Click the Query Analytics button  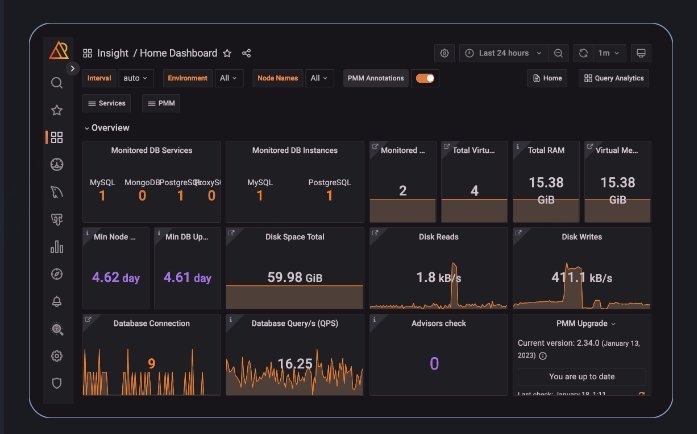[x=614, y=78]
